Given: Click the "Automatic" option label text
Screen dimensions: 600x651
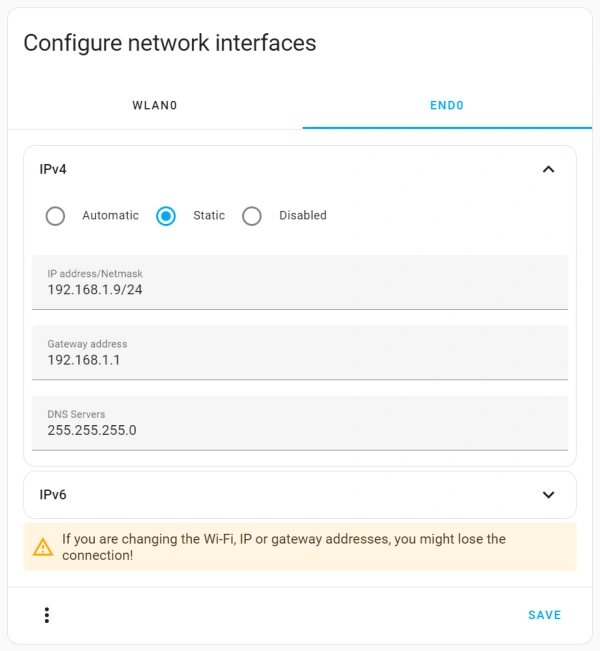Looking at the screenshot, I should pyautogui.click(x=110, y=216).
